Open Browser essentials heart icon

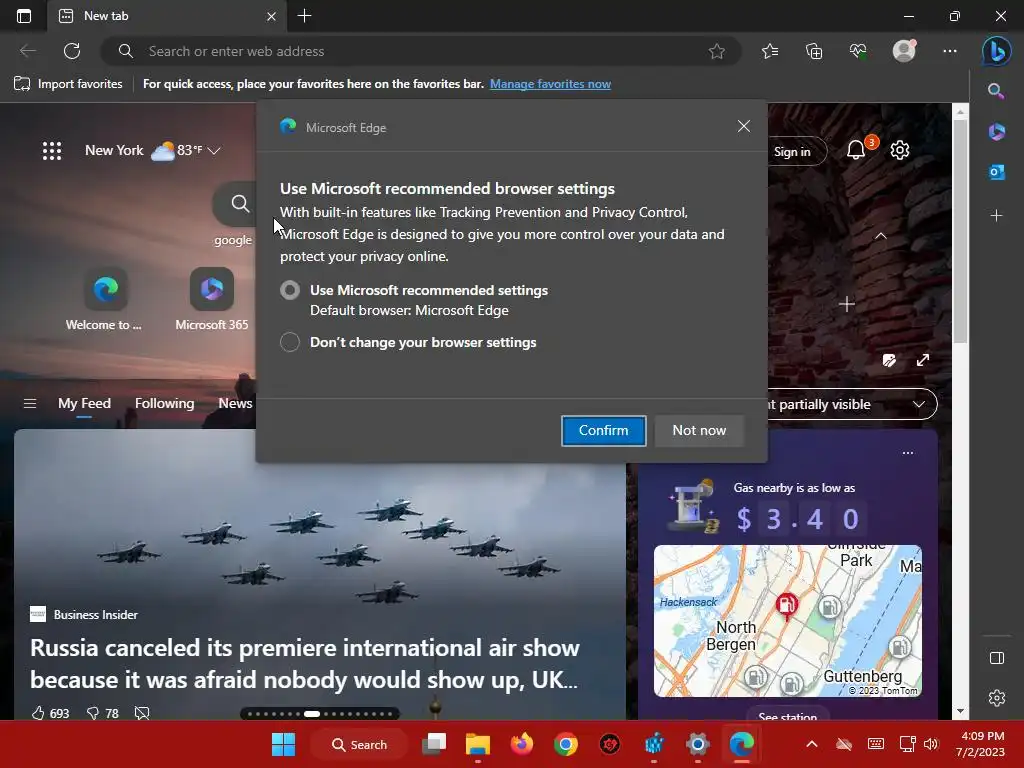tap(858, 51)
